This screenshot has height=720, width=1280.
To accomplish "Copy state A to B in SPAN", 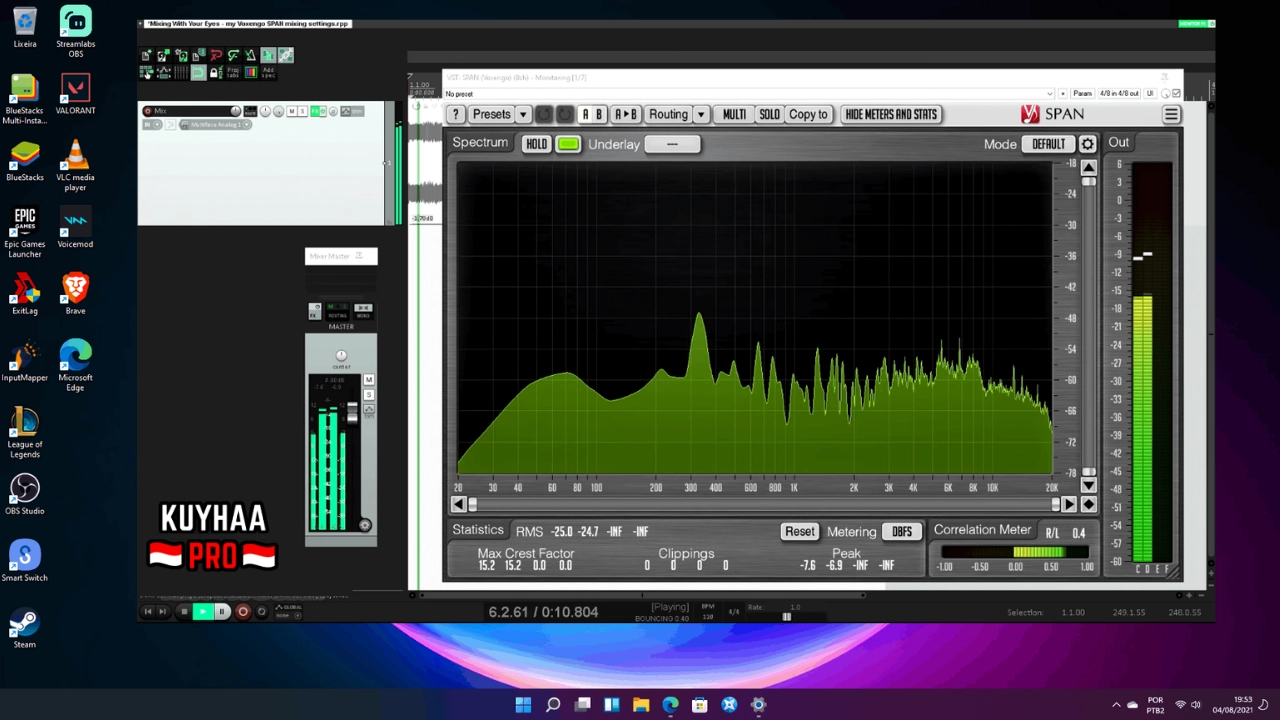I will click(626, 114).
